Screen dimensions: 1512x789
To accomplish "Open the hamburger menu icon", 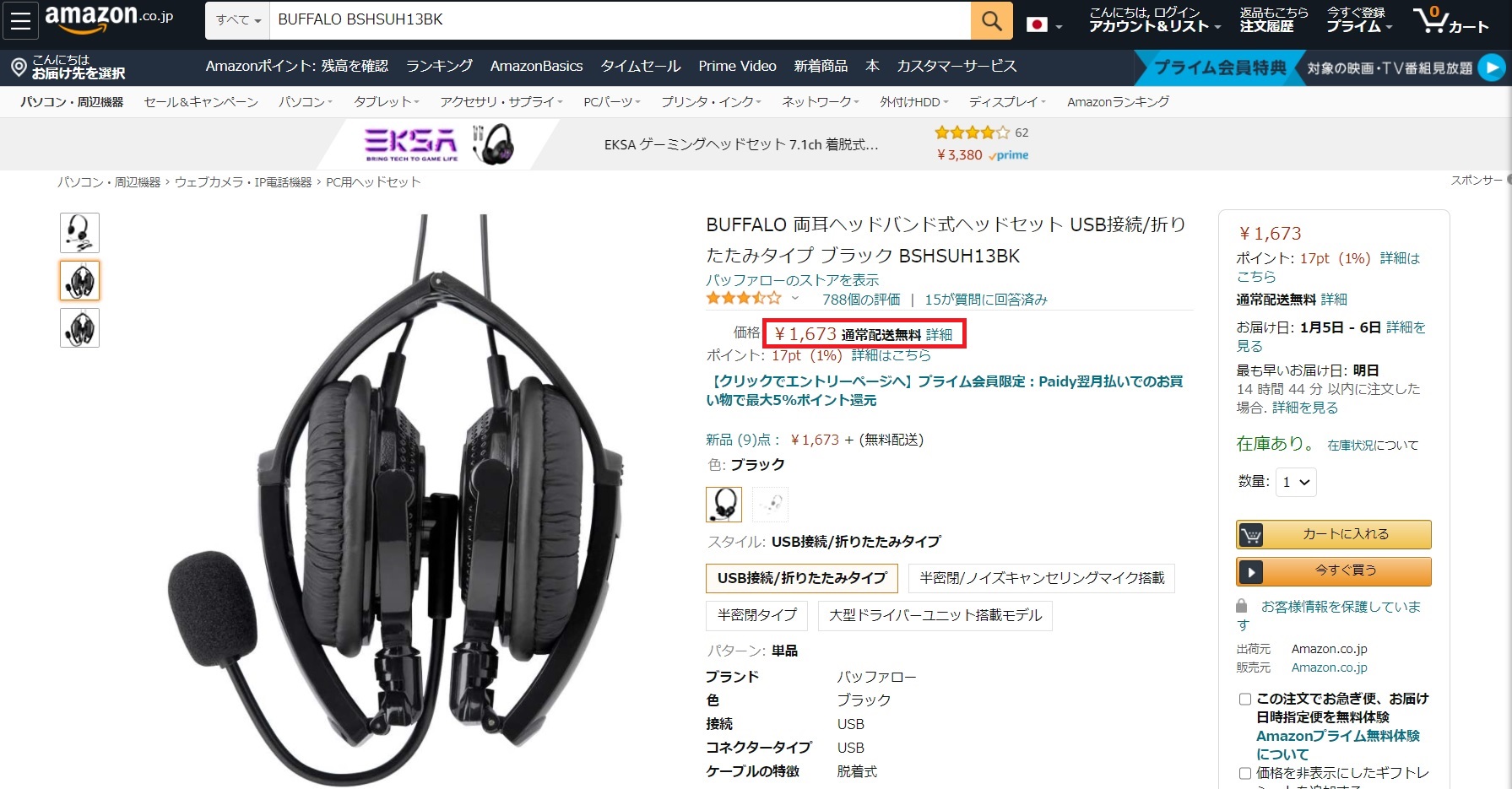I will [20, 20].
